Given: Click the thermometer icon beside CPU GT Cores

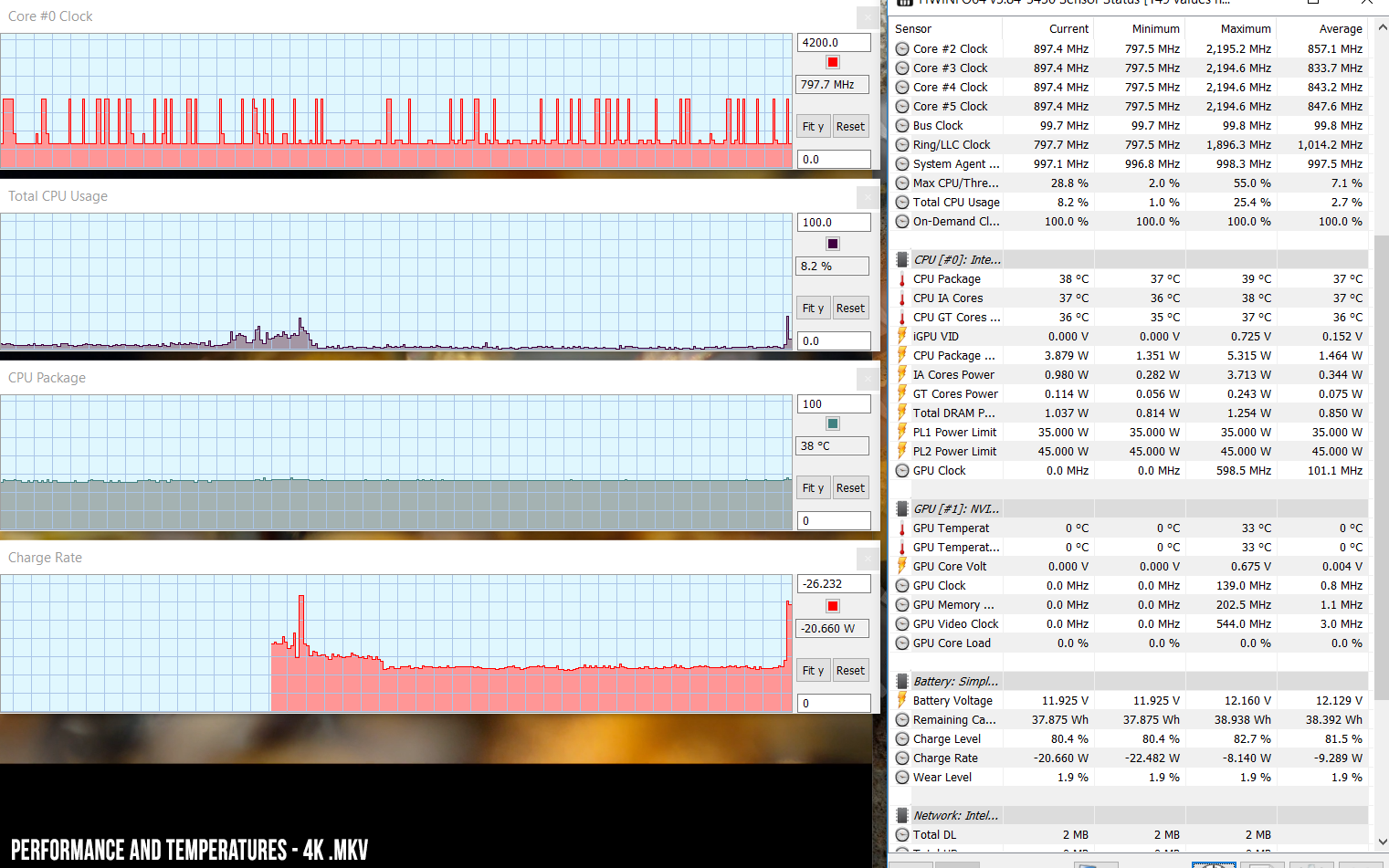Looking at the screenshot, I should (902, 318).
